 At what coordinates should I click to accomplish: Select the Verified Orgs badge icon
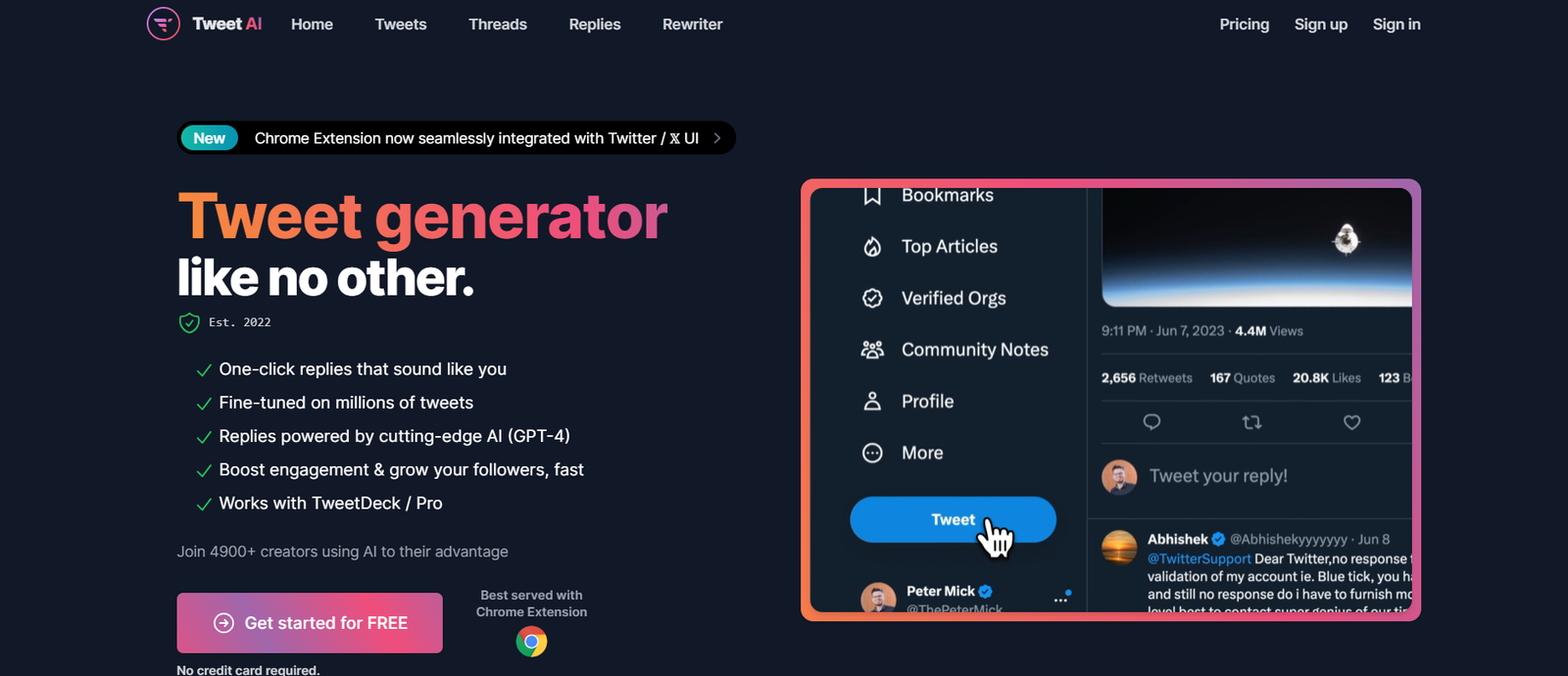click(872, 298)
